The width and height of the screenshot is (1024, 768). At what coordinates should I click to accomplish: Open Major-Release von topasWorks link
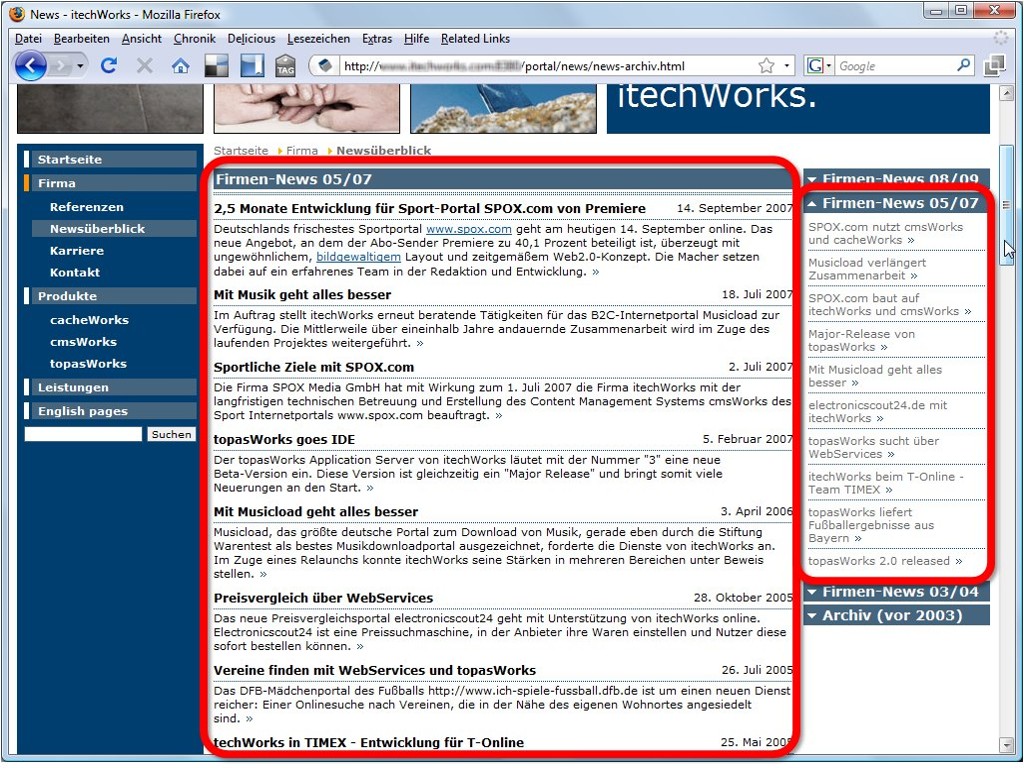[861, 340]
